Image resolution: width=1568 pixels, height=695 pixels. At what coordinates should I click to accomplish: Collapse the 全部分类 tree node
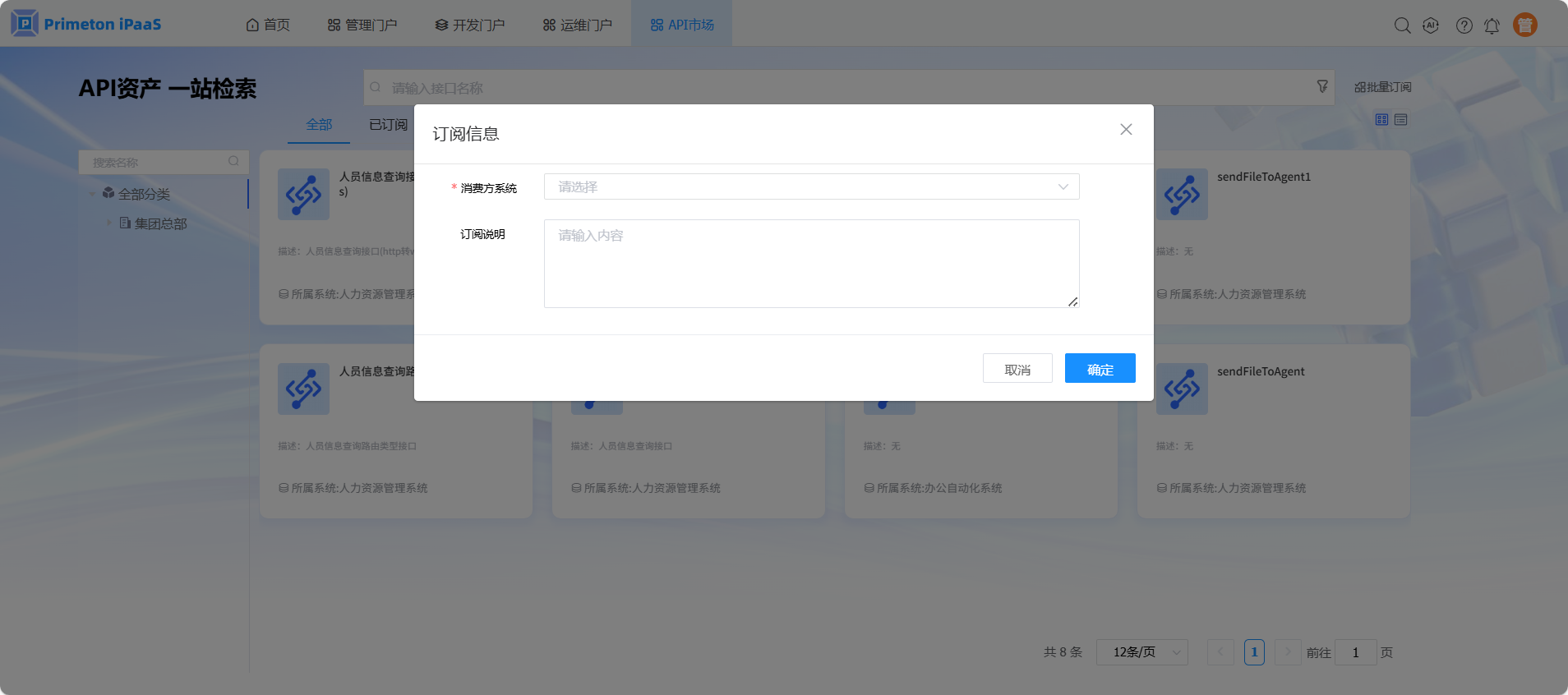92,195
